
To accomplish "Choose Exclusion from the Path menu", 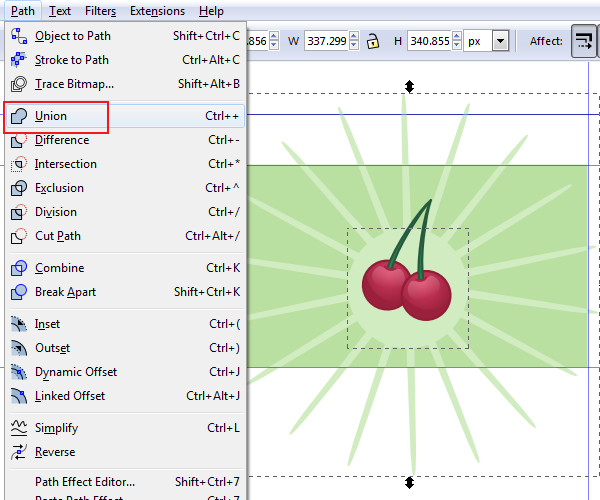I will point(126,188).
